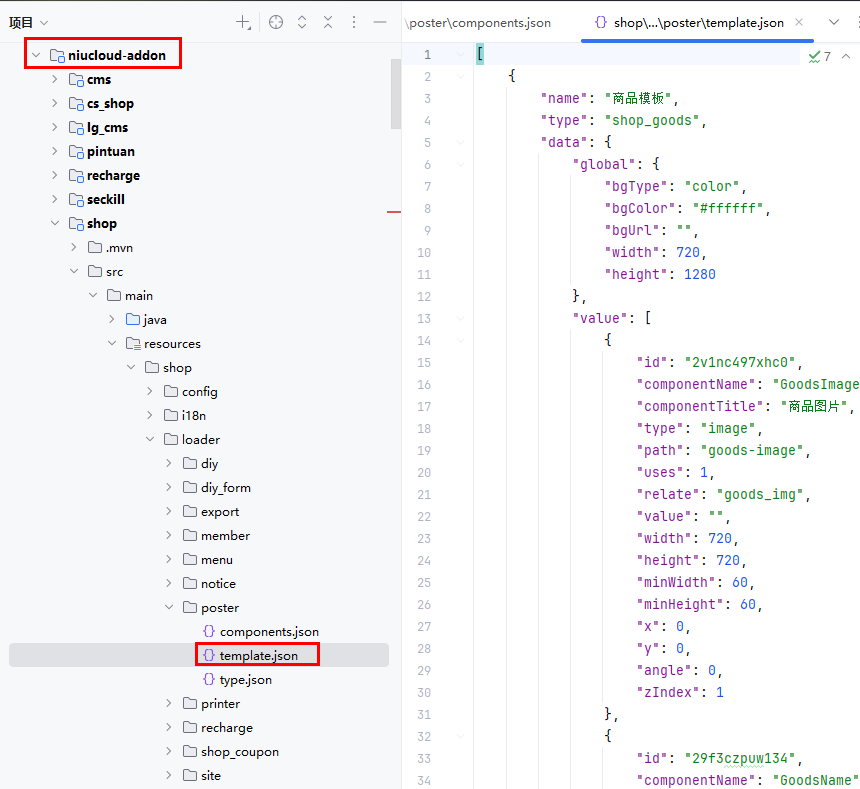Click the add new file plus icon
This screenshot has height=789, width=860.
pos(243,22)
